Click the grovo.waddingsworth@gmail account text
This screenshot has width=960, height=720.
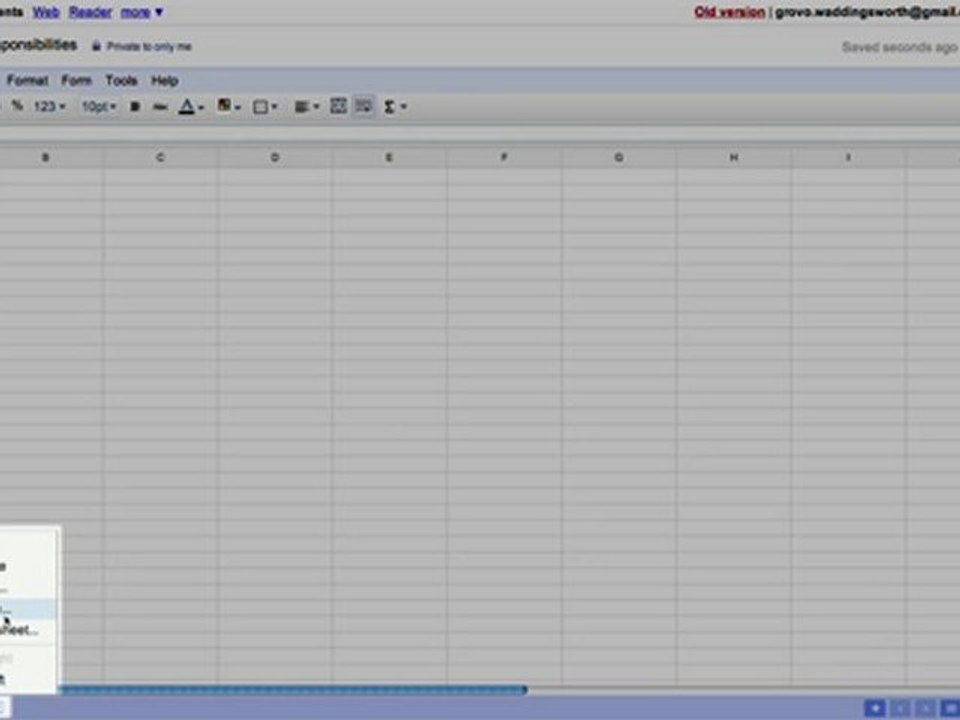[x=867, y=12]
